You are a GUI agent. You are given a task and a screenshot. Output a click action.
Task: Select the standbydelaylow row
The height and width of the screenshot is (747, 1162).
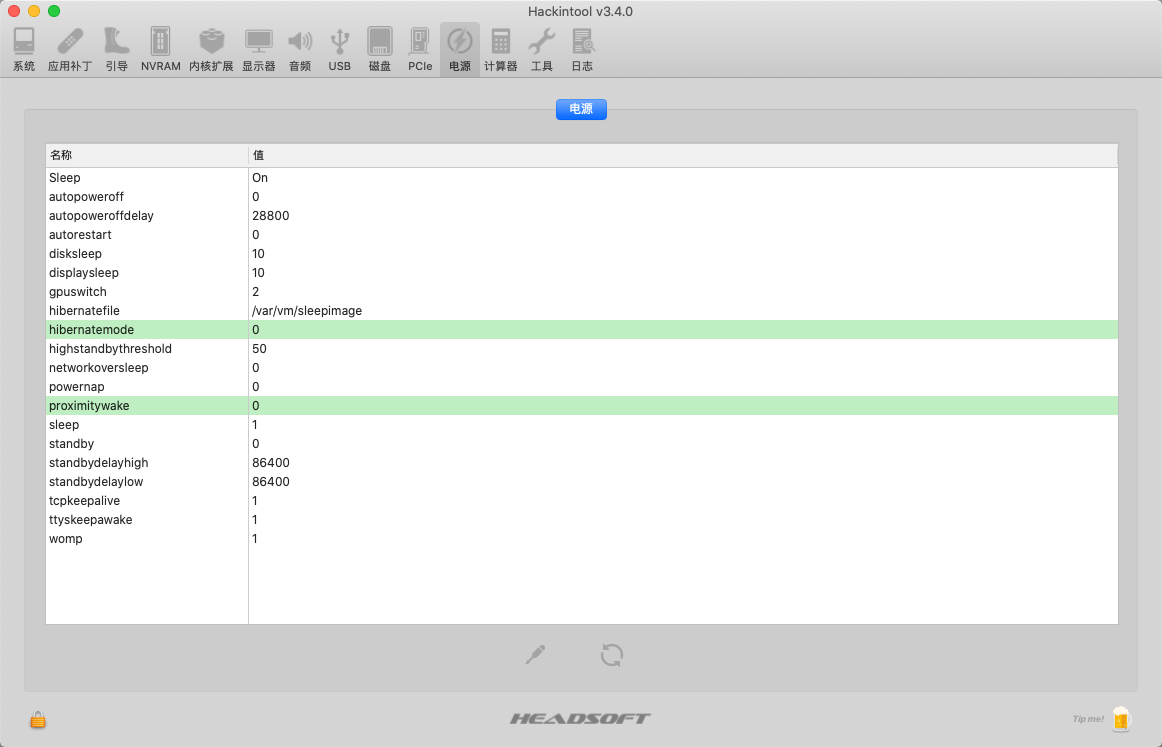(582, 482)
